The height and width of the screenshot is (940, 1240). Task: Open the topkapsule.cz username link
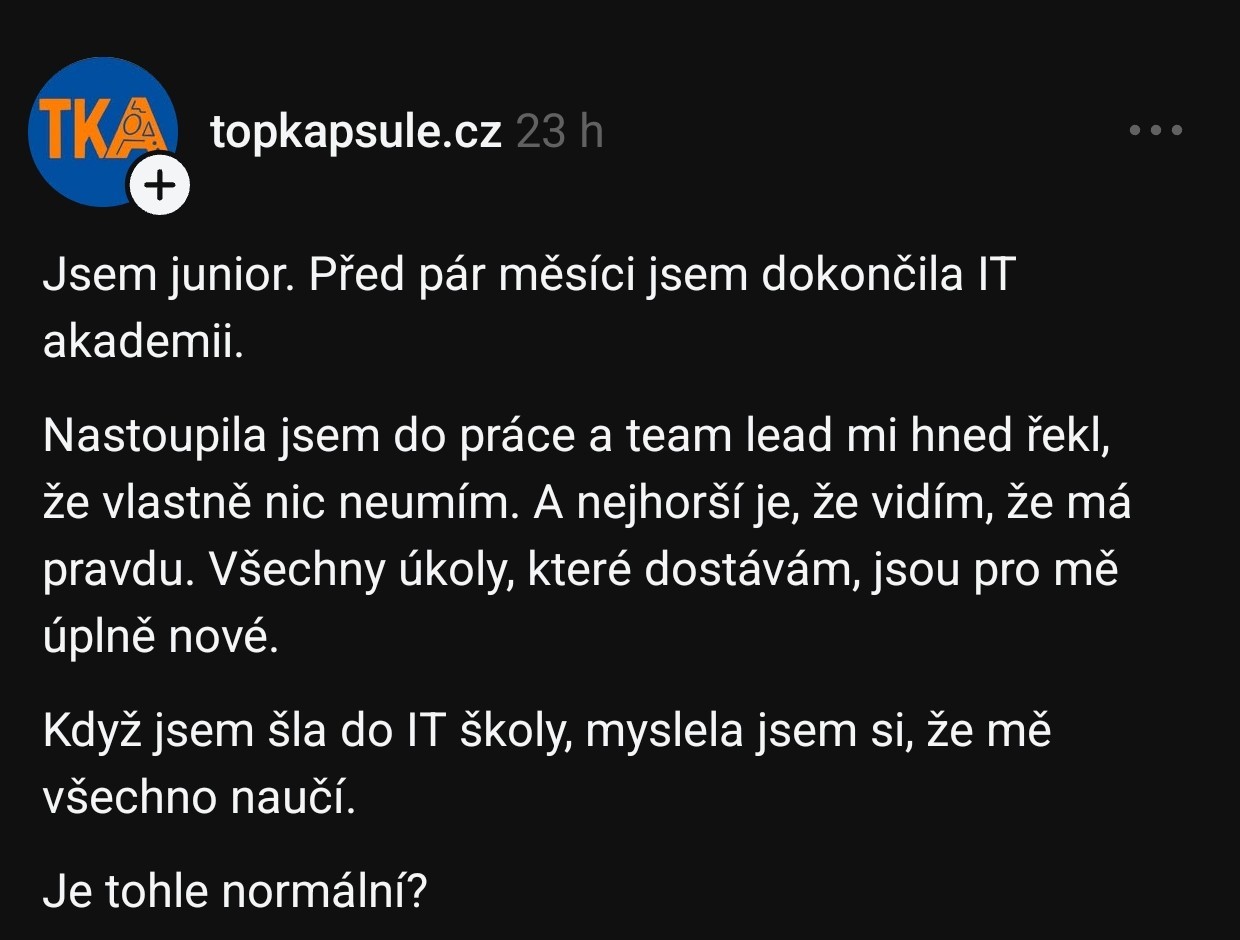pyautogui.click(x=356, y=131)
